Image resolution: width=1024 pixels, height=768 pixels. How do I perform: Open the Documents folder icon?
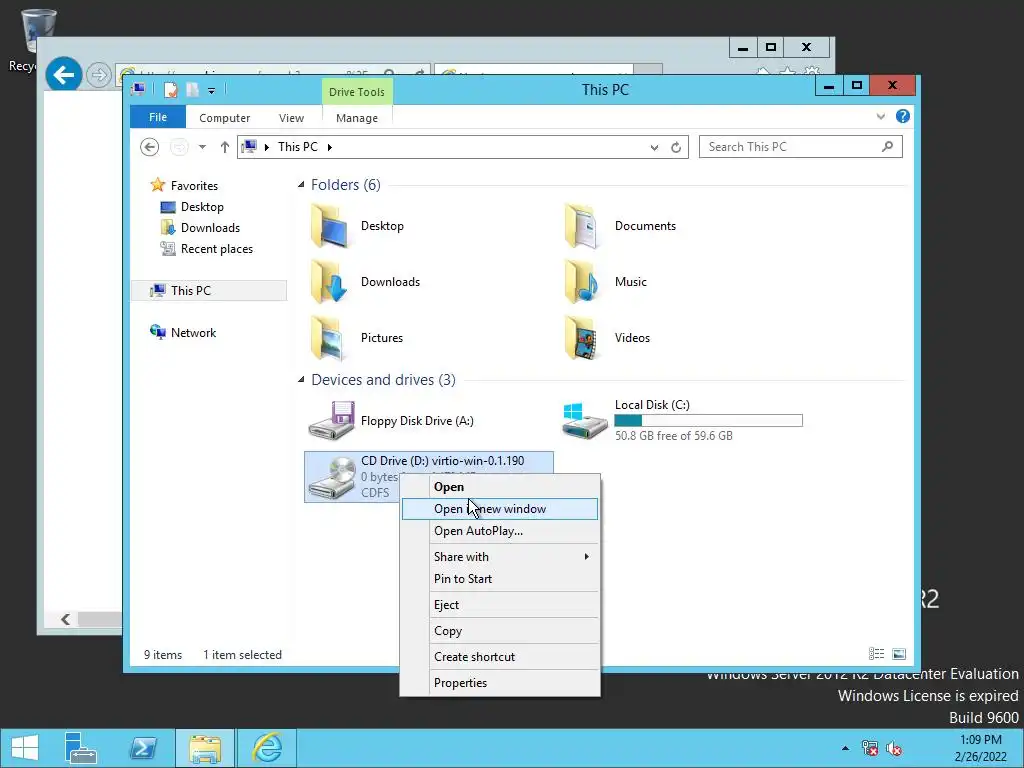[581, 226]
